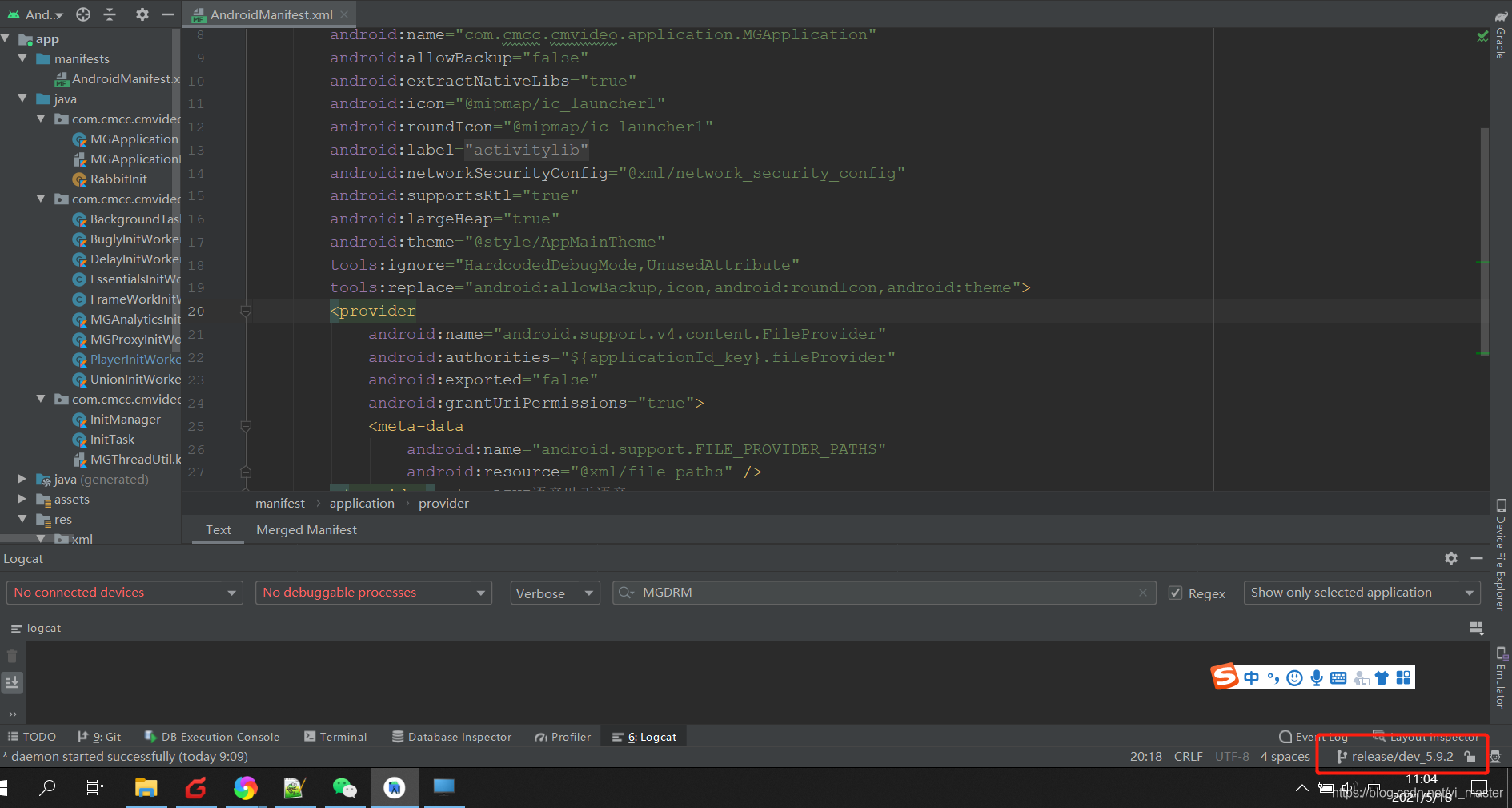Image resolution: width=1512 pixels, height=808 pixels.
Task: Open Show only selected application dropdown
Action: [x=1362, y=593]
